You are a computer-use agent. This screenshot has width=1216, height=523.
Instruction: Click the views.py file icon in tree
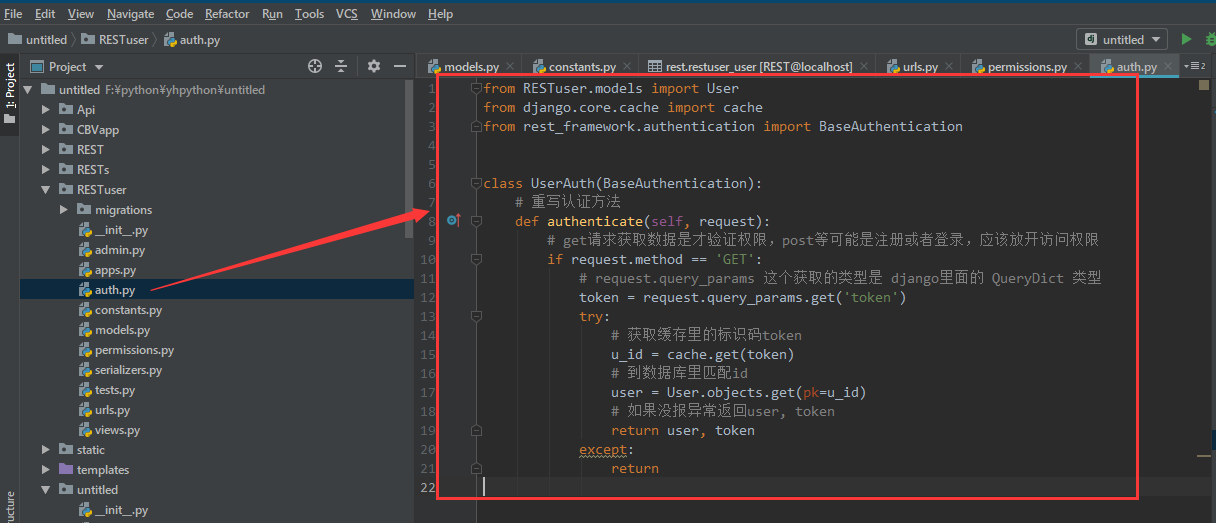85,430
